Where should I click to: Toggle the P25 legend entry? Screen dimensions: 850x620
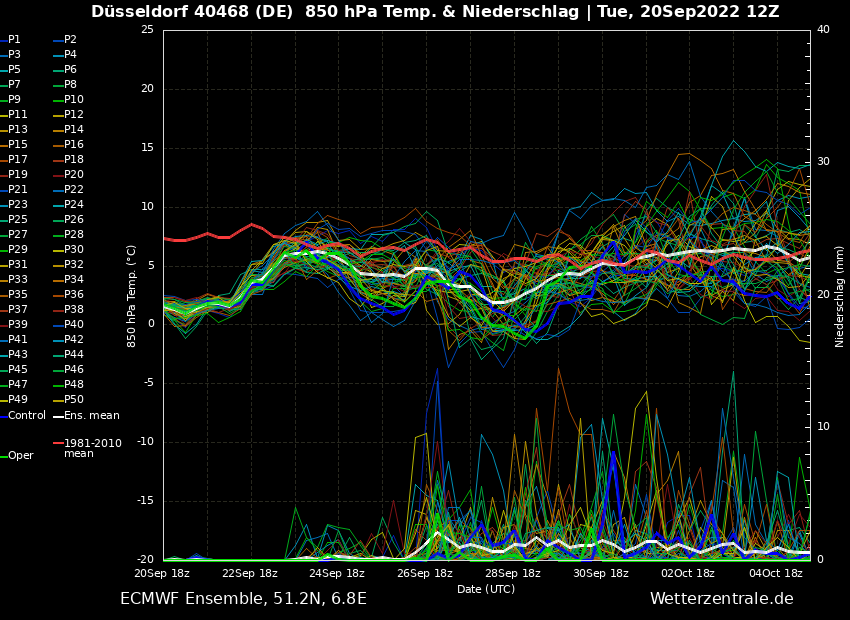coord(18,220)
